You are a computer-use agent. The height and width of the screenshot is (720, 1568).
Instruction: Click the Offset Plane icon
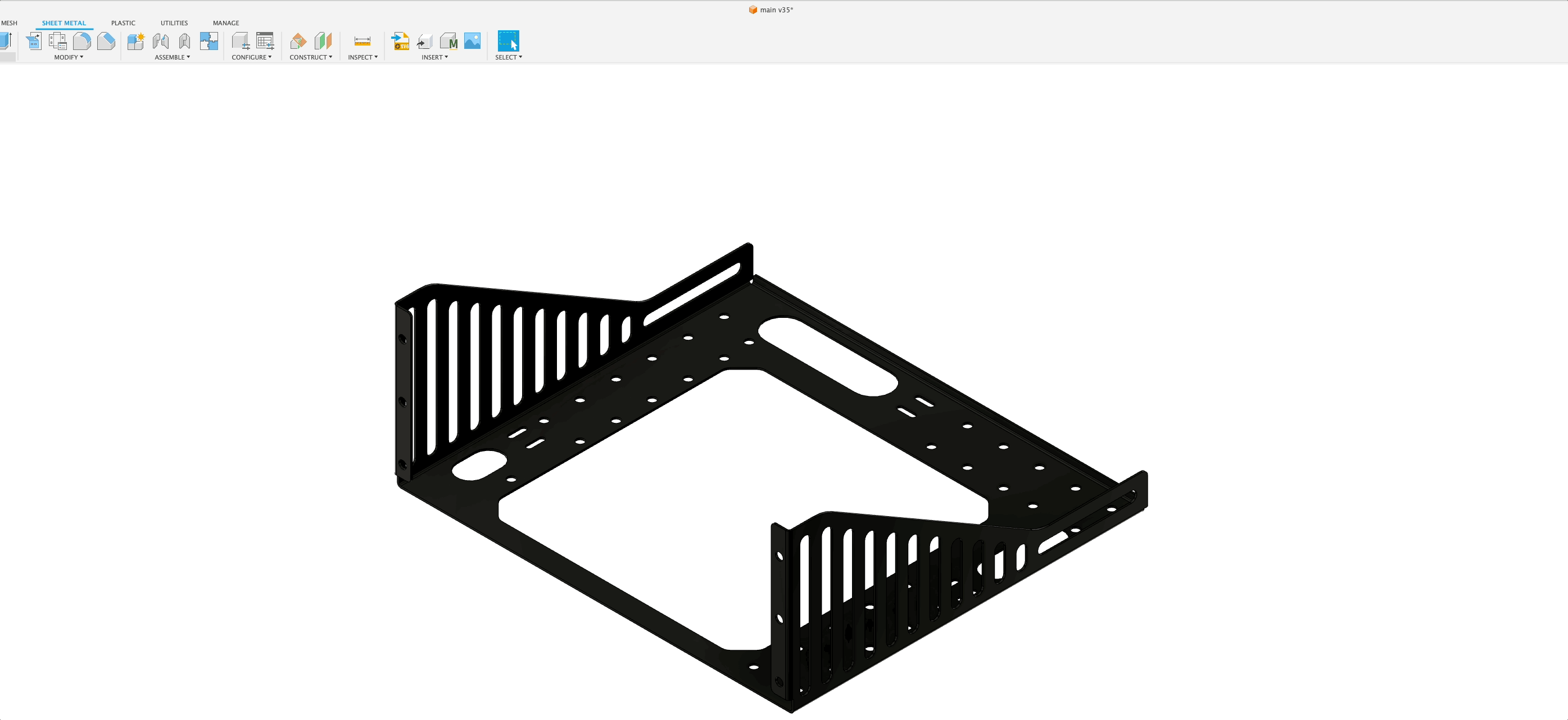click(x=298, y=42)
